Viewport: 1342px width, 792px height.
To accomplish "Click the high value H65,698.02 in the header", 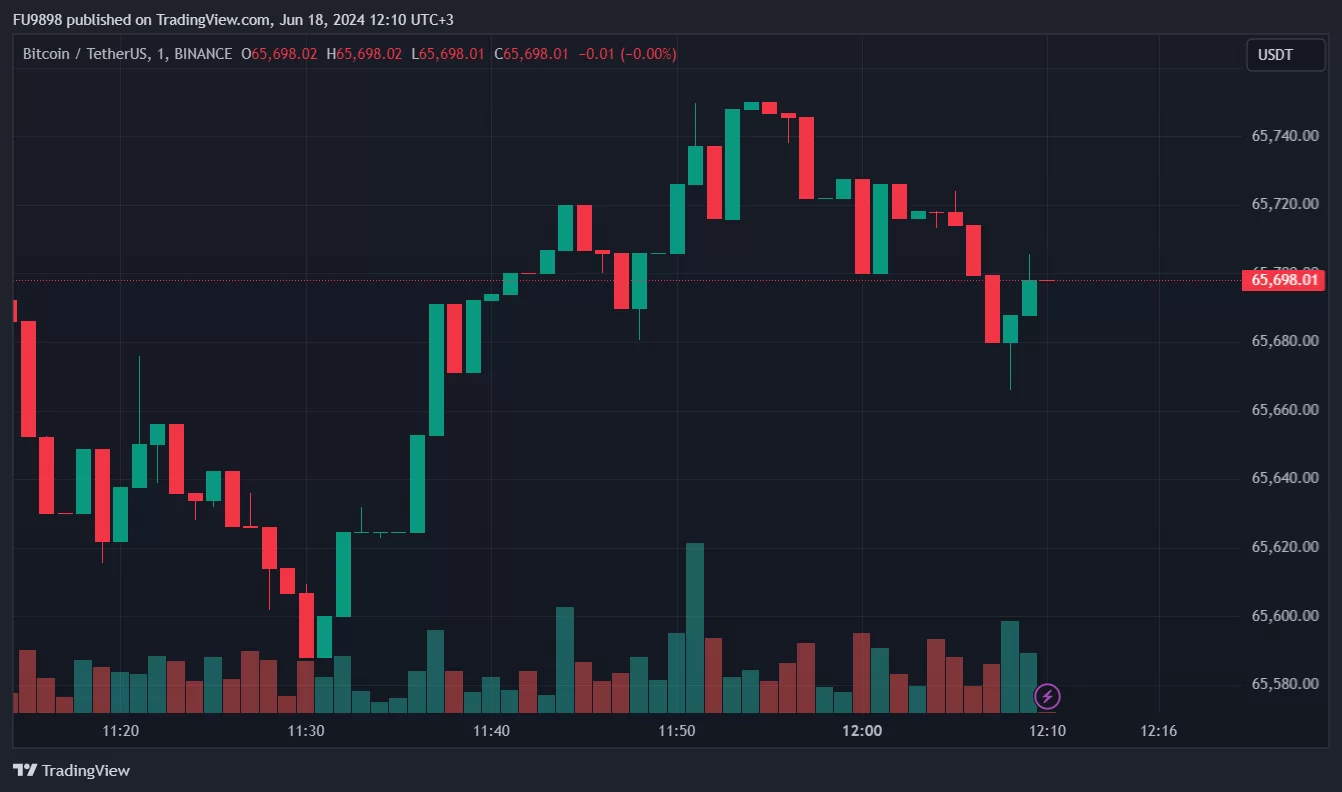I will 364,54.
